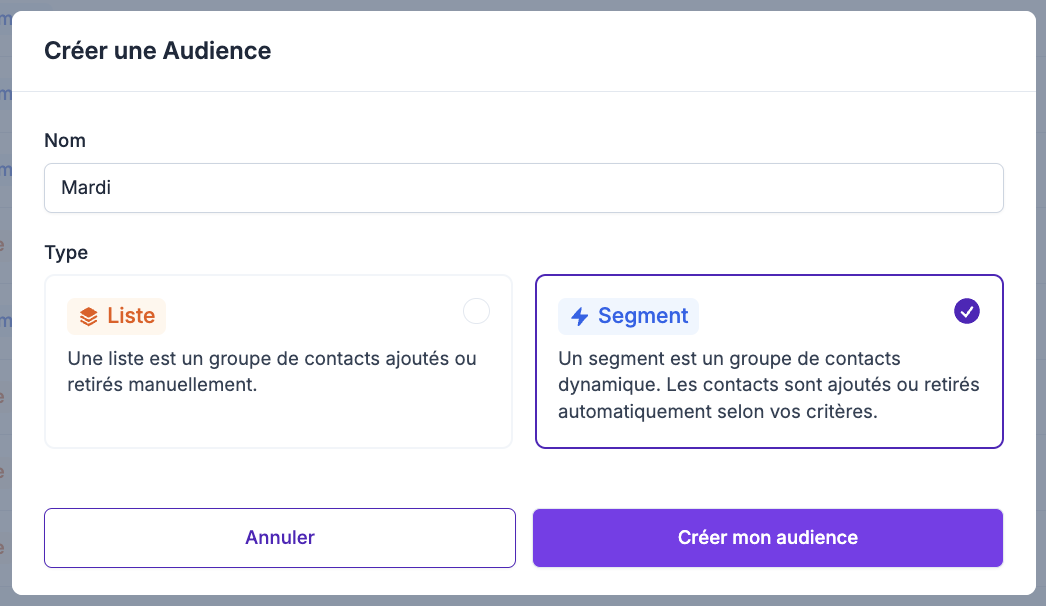The height and width of the screenshot is (606, 1046).
Task: Click inside the Nom input containing Mardi
Action: click(523, 187)
